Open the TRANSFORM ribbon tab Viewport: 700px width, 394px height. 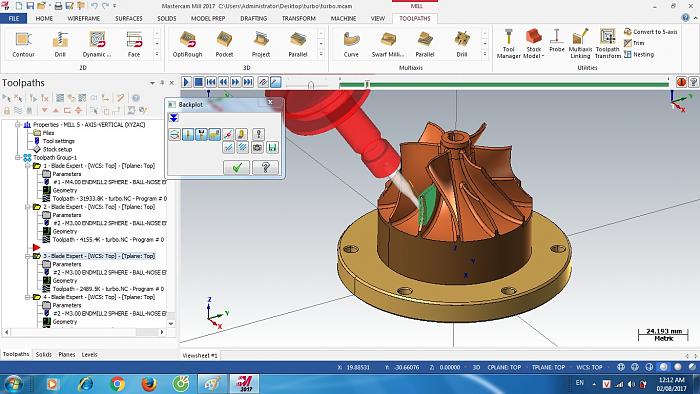point(299,18)
